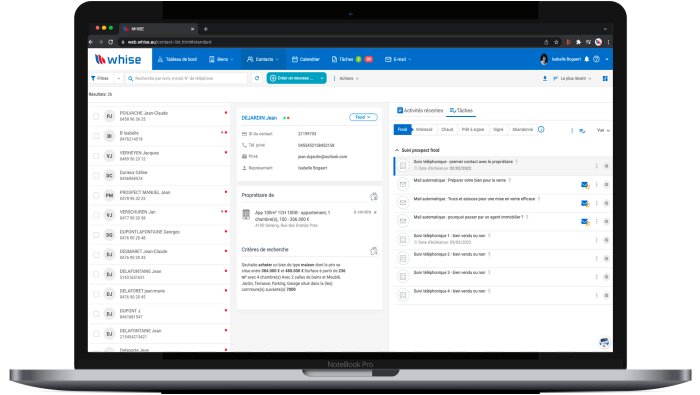
Task: Open options menu for Suivi téléphonique 2
Action: (596, 258)
